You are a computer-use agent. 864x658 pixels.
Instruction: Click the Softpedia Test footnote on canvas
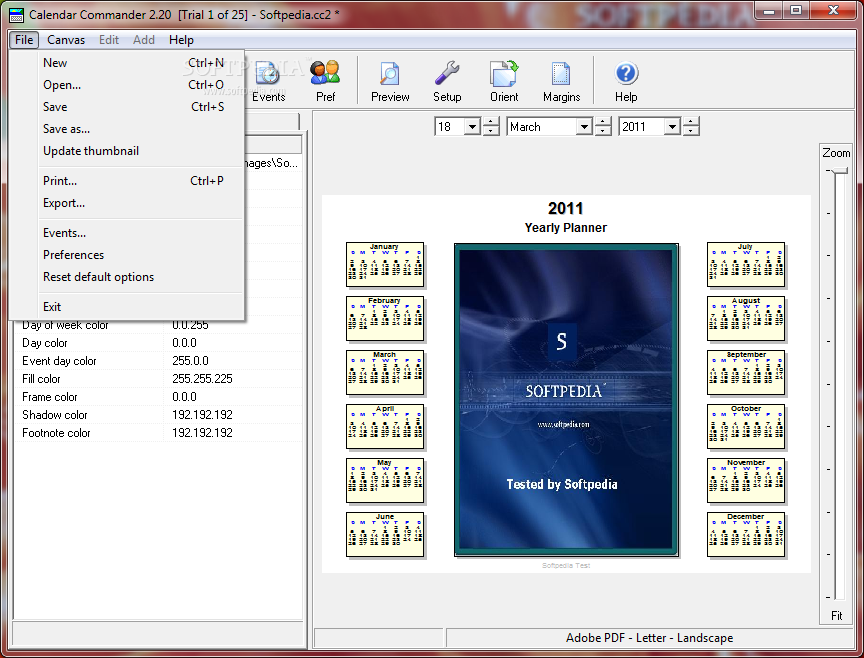(x=566, y=565)
